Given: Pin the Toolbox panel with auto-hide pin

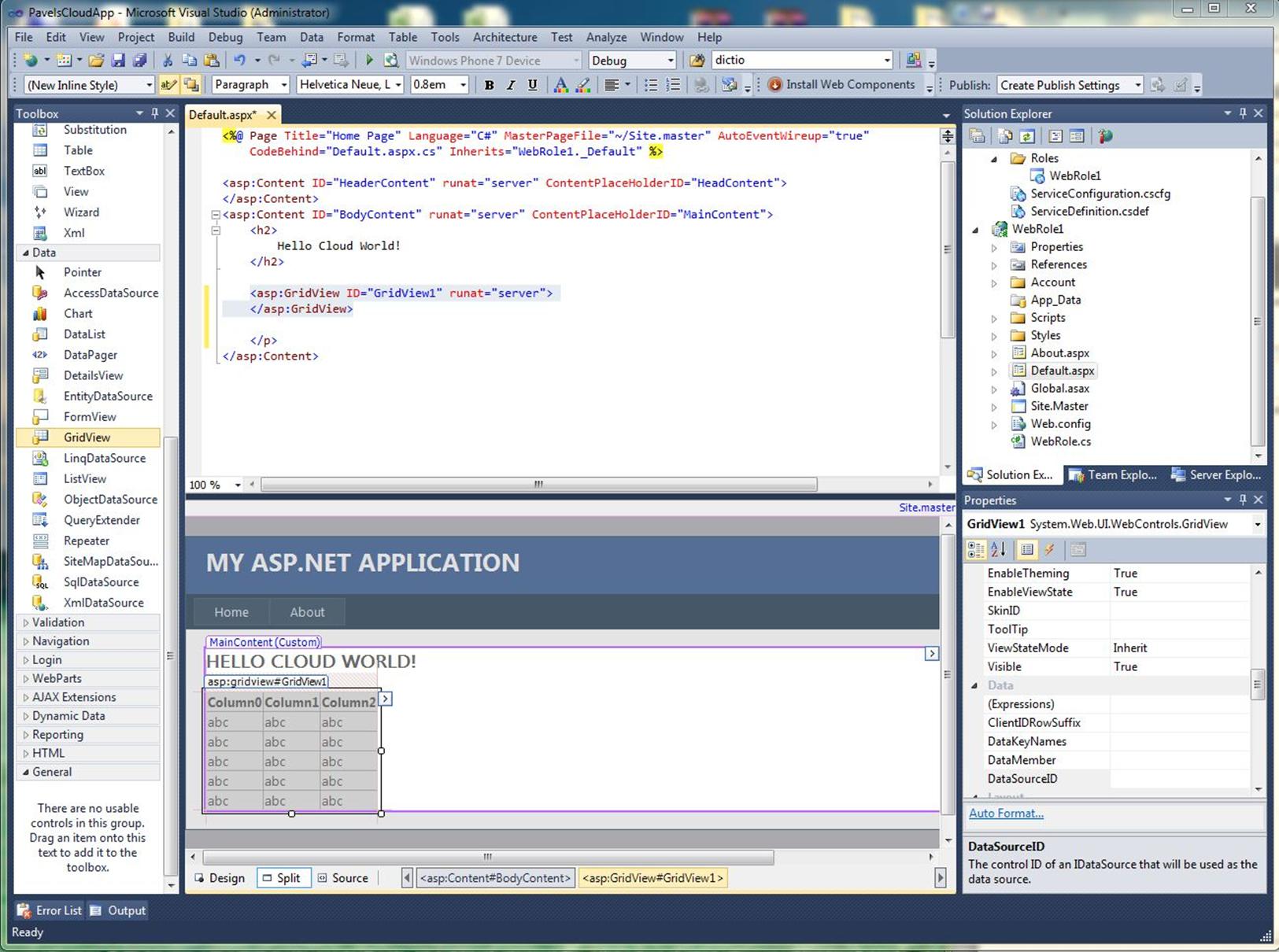Looking at the screenshot, I should 155,113.
